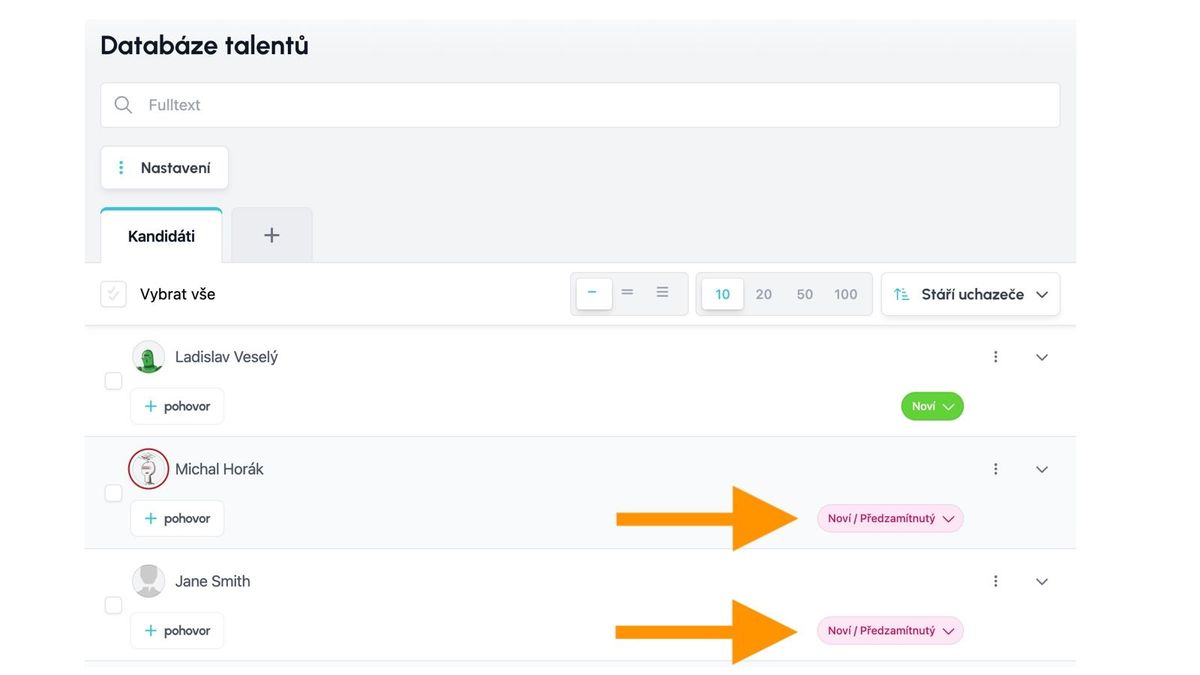The height and width of the screenshot is (675, 1200).
Task: Open the Stáří uchazeče sort dropdown
Action: click(969, 294)
